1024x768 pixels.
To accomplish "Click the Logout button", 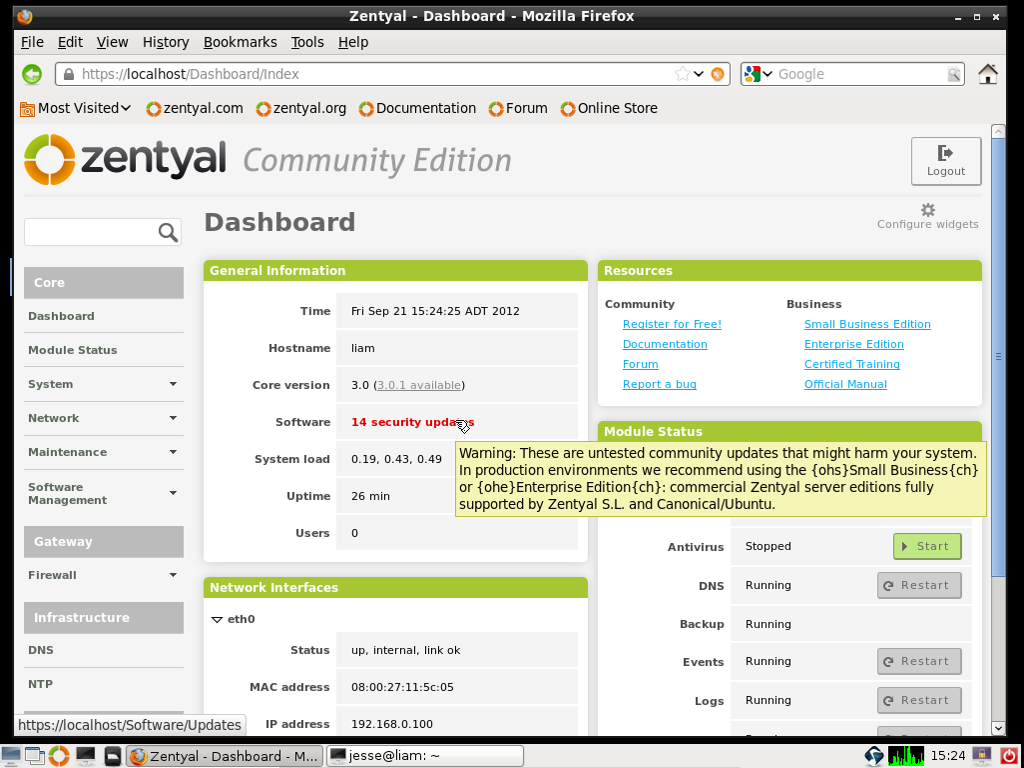I will tap(946, 161).
